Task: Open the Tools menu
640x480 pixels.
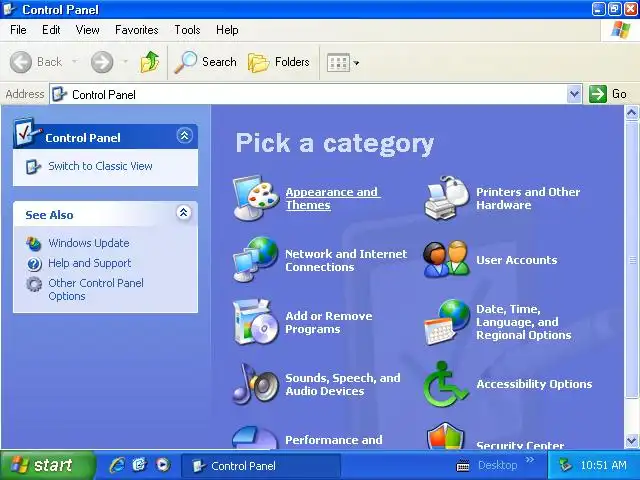Action: 187,30
